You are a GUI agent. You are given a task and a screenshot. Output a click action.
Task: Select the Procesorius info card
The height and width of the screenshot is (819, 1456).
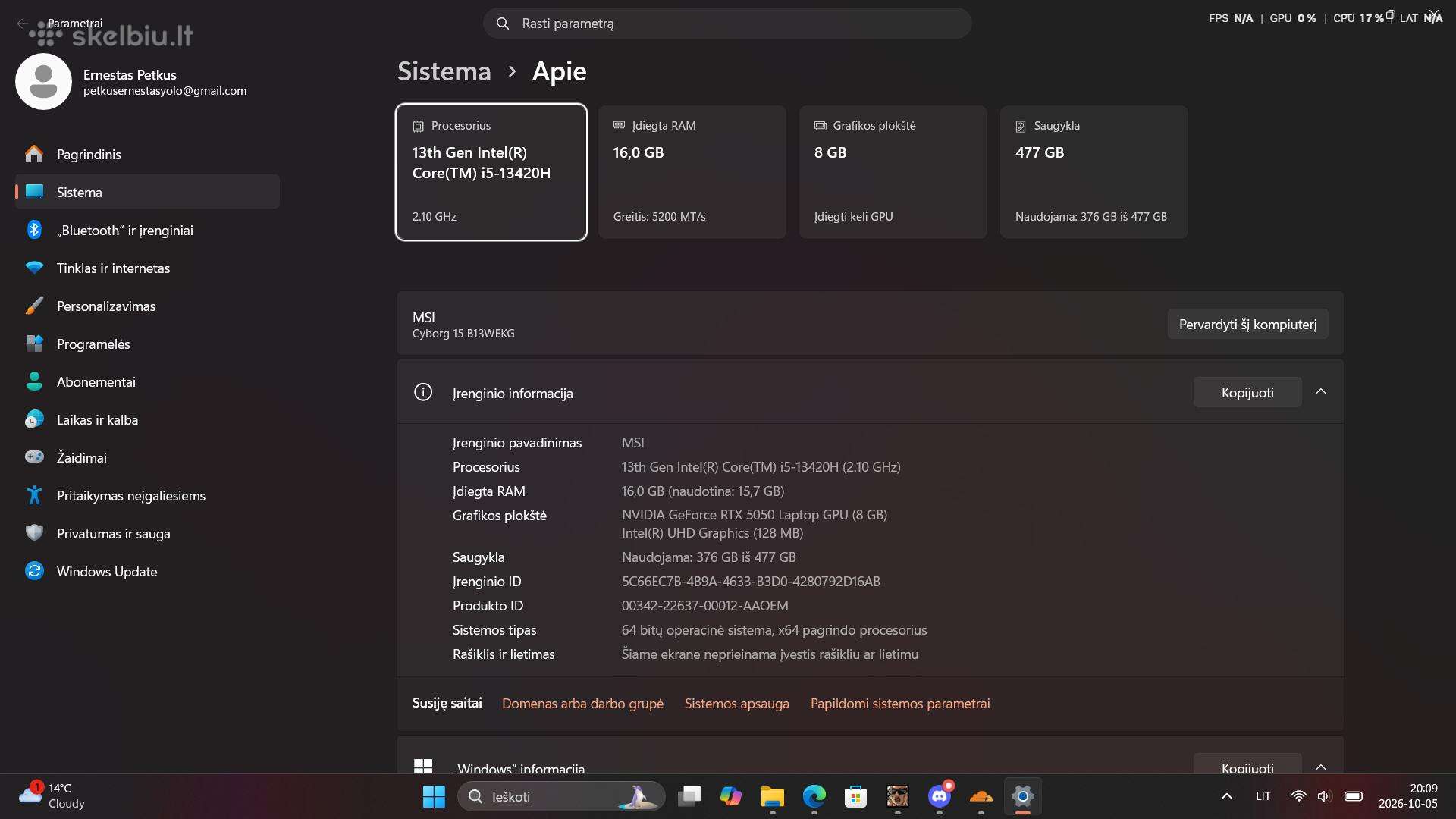pyautogui.click(x=491, y=172)
